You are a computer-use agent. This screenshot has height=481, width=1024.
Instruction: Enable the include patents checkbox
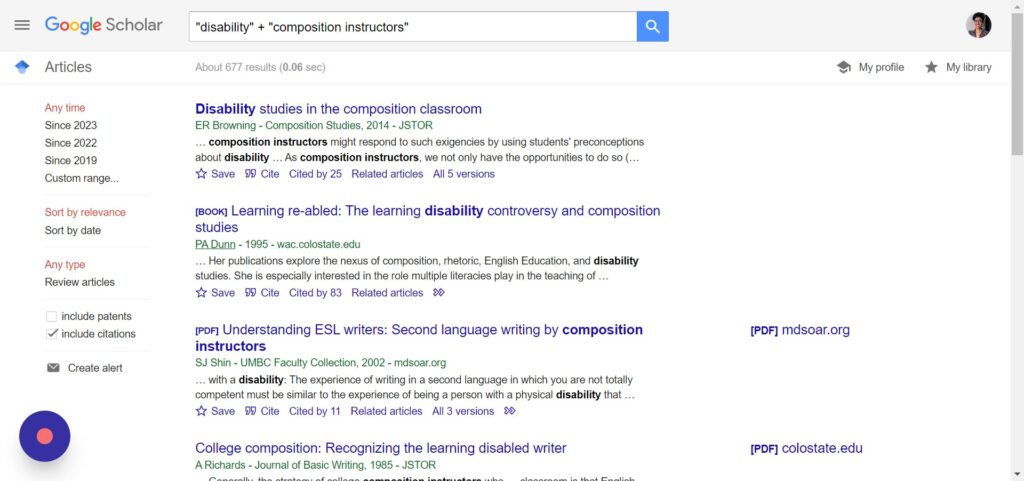pos(52,317)
